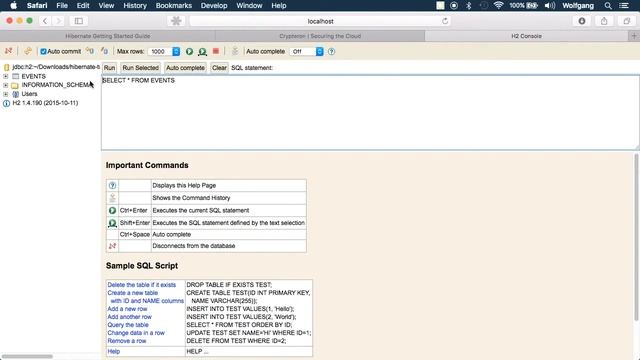Switch to Hibernate Getting Started Guide tab
Screen dimensions: 640x360
[108, 36]
